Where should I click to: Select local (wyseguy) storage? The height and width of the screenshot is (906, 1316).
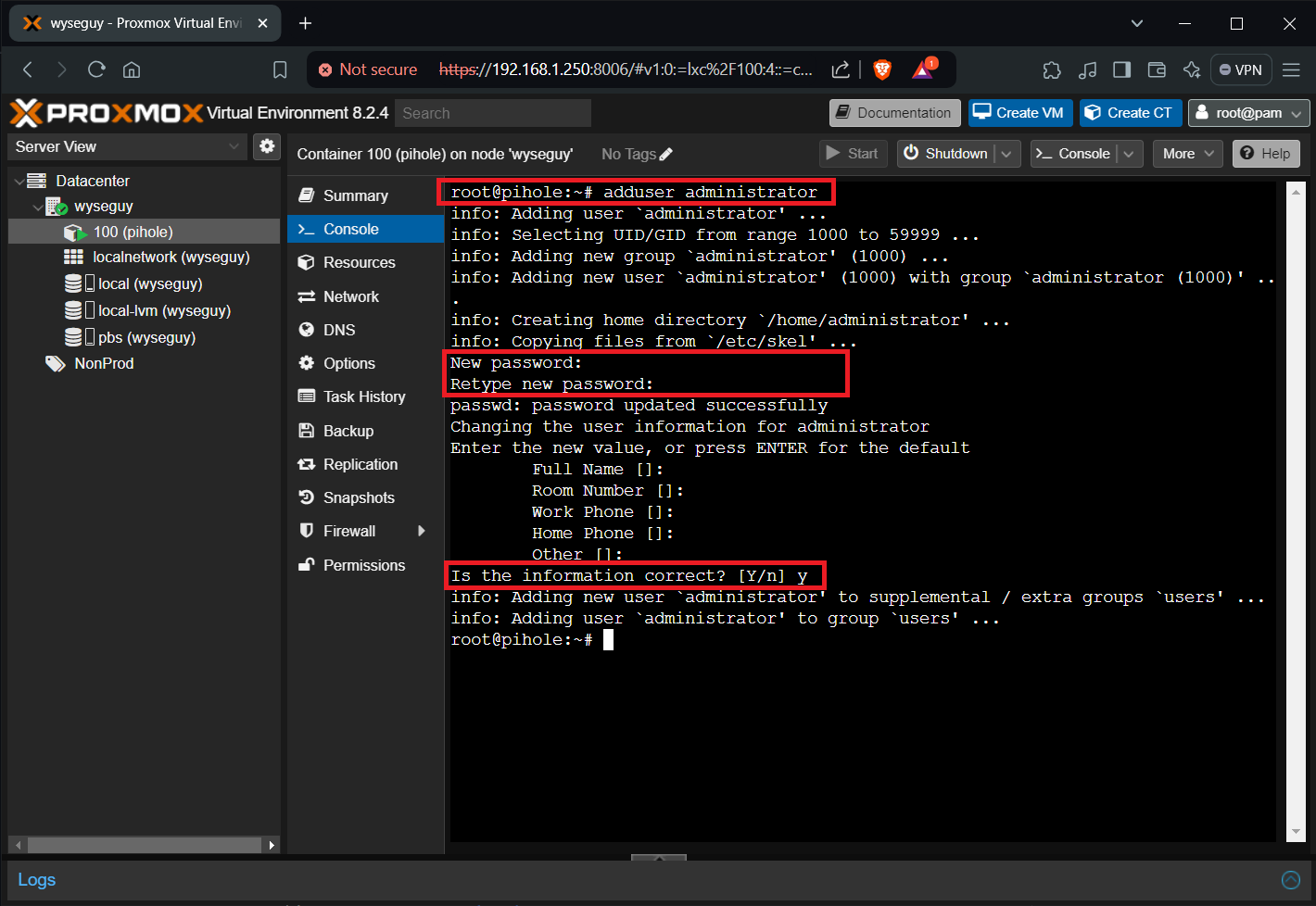click(149, 283)
